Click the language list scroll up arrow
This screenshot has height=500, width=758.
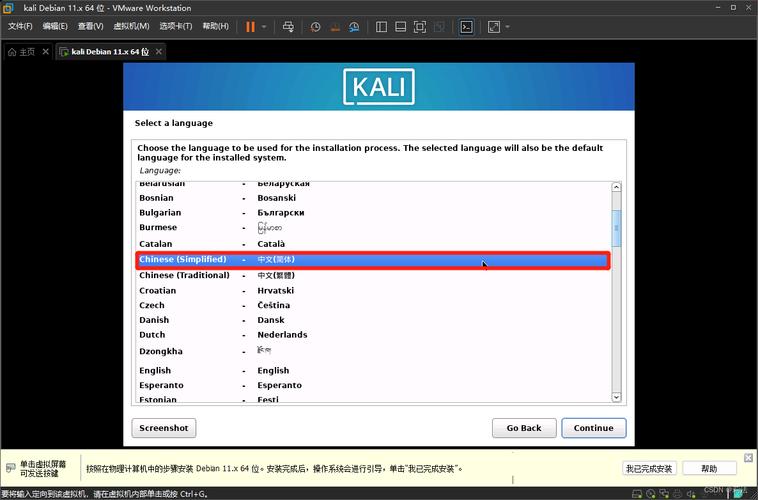pos(616,187)
